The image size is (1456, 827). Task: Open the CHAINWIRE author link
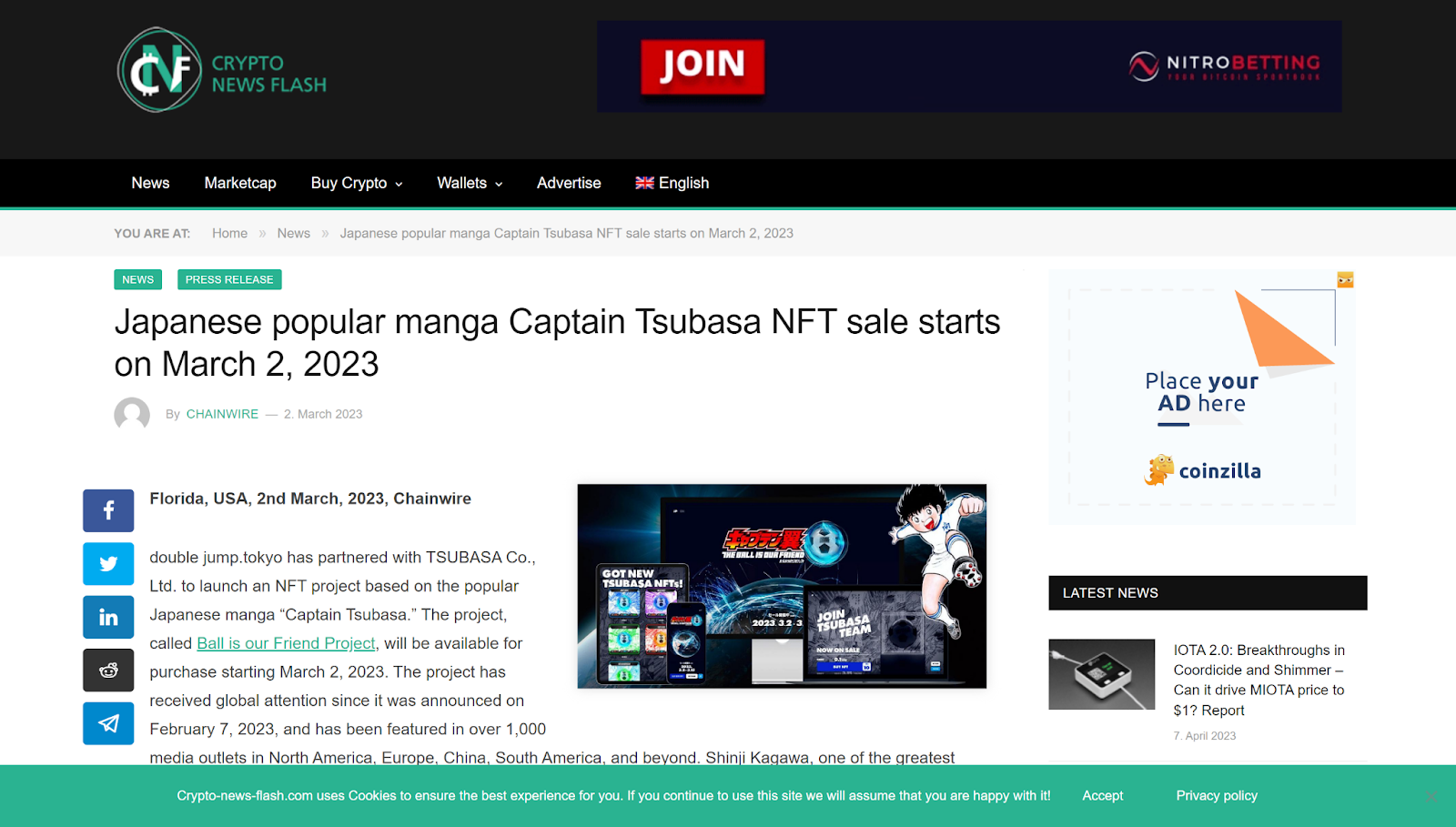tap(222, 414)
